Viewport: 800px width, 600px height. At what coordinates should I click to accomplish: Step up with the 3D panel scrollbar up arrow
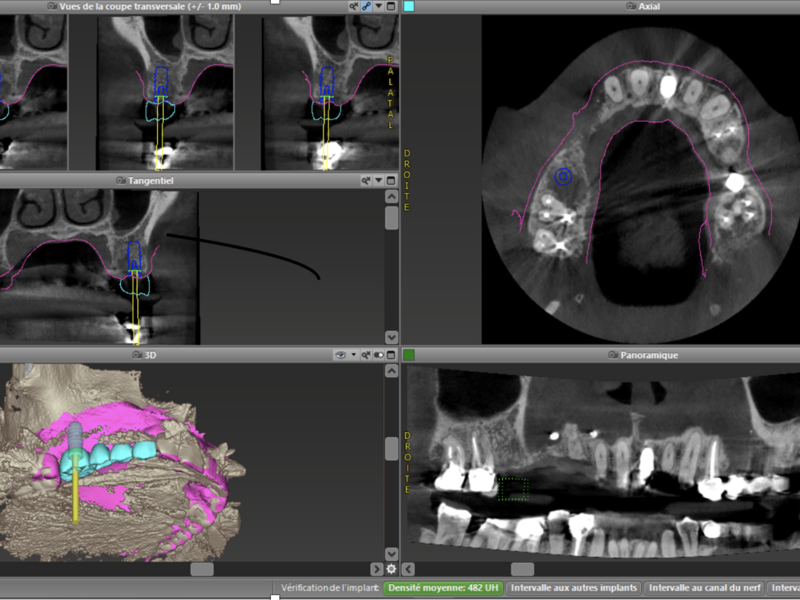tap(391, 371)
